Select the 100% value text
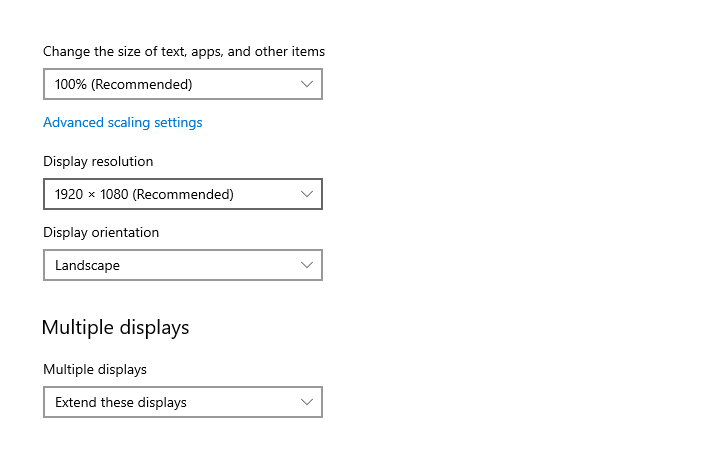The width and height of the screenshot is (723, 464). point(71,84)
